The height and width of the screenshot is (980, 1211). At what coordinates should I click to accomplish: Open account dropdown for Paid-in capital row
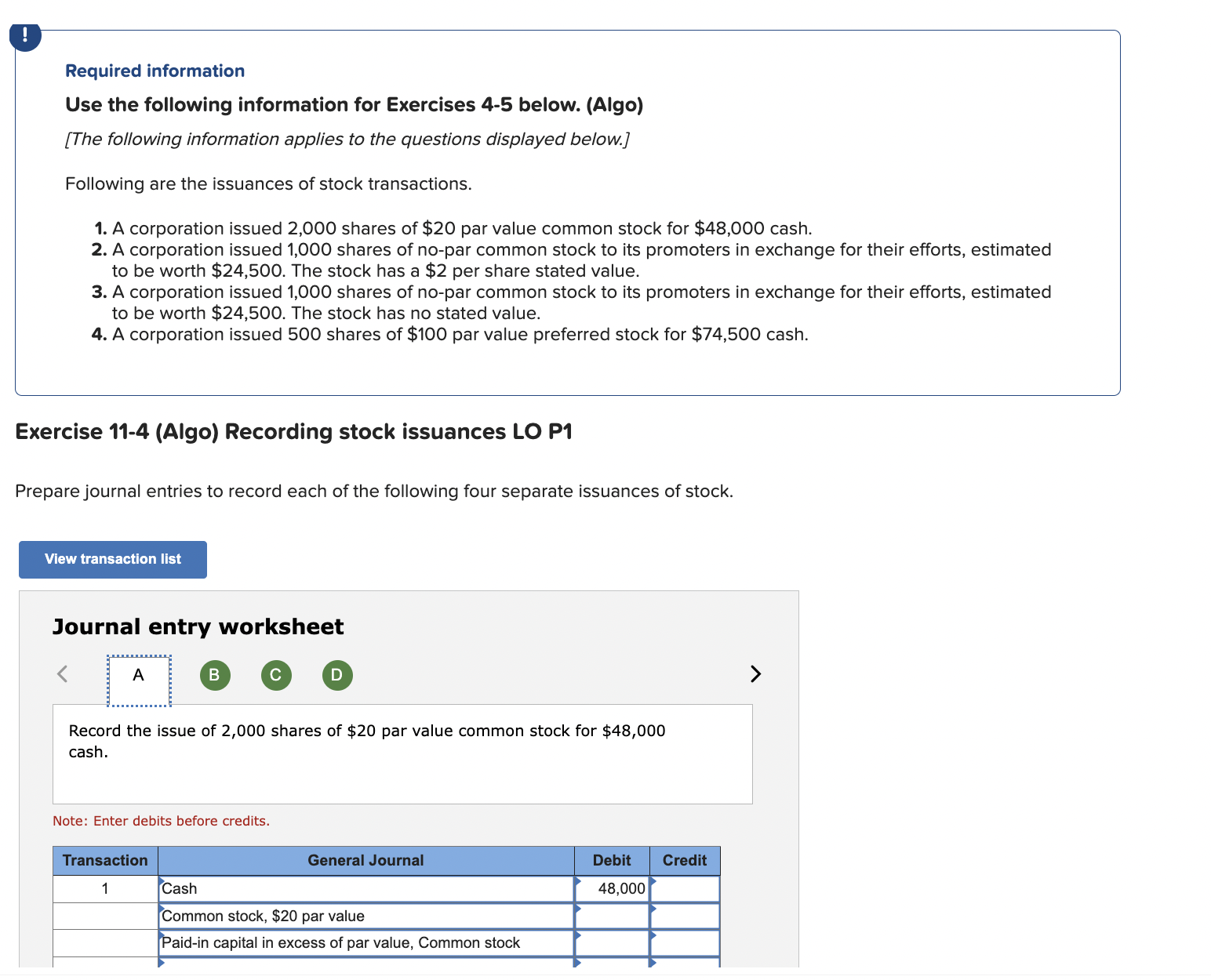365,942
